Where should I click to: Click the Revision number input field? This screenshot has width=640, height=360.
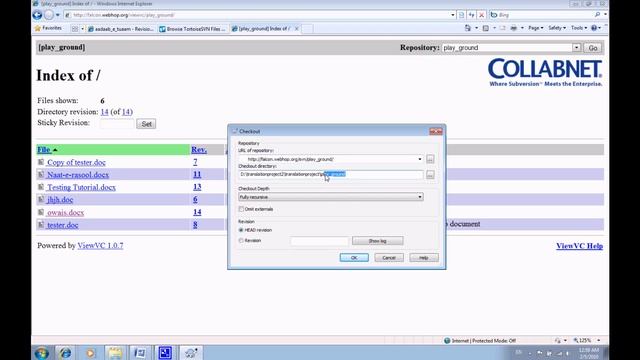[320, 241]
